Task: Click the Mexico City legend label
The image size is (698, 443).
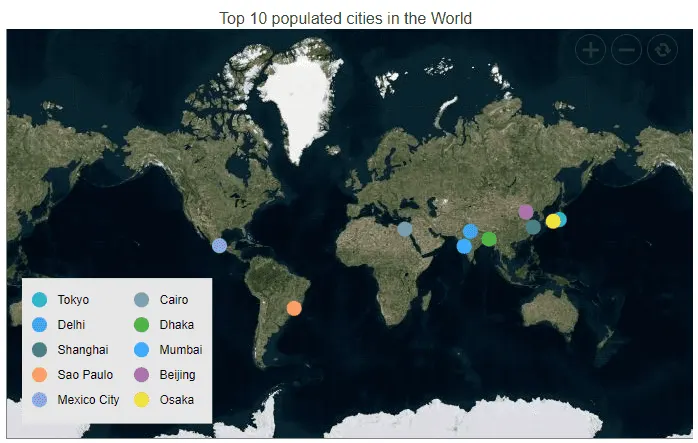Action: point(88,400)
